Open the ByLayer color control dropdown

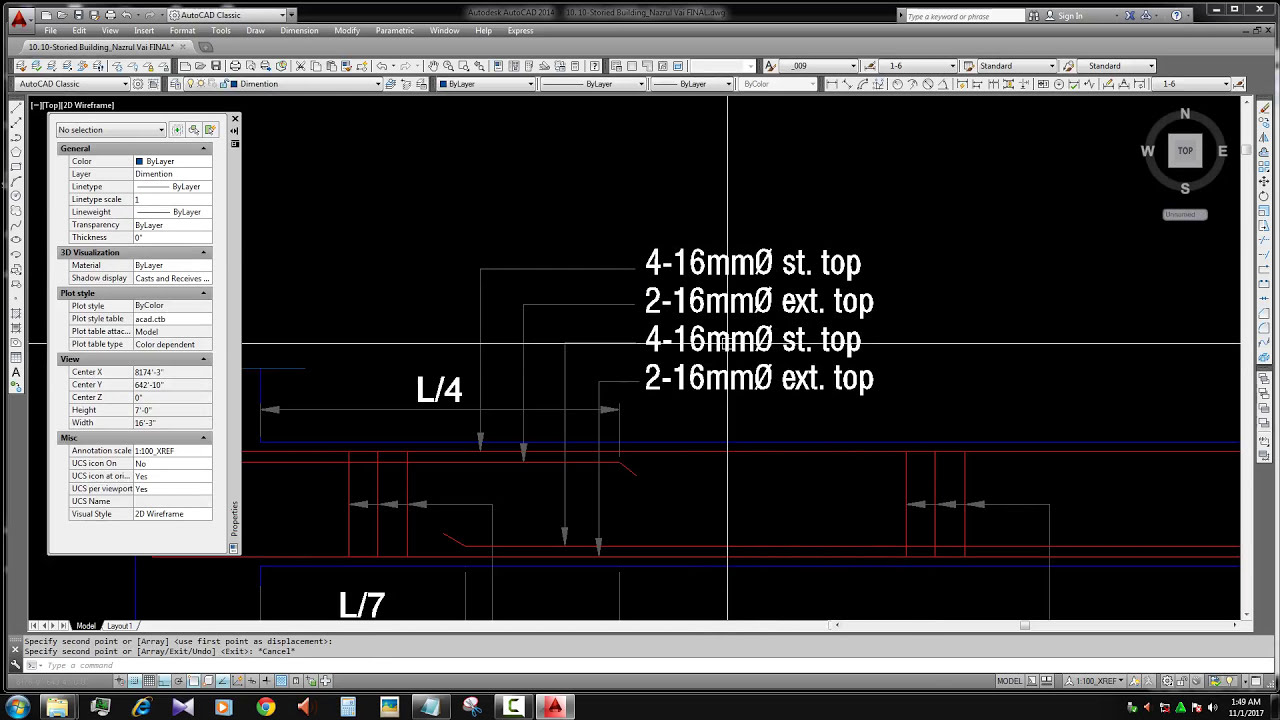486,84
